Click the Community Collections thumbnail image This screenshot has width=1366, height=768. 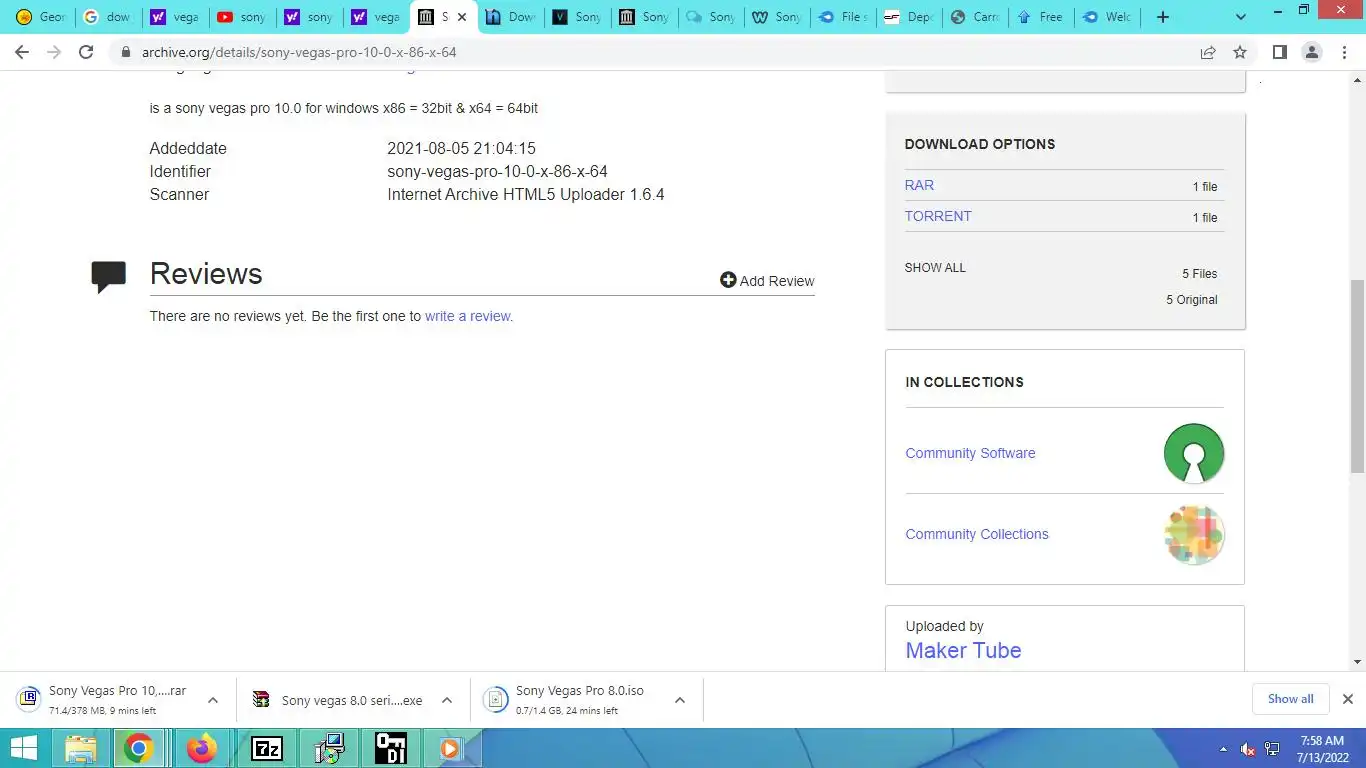click(x=1193, y=534)
